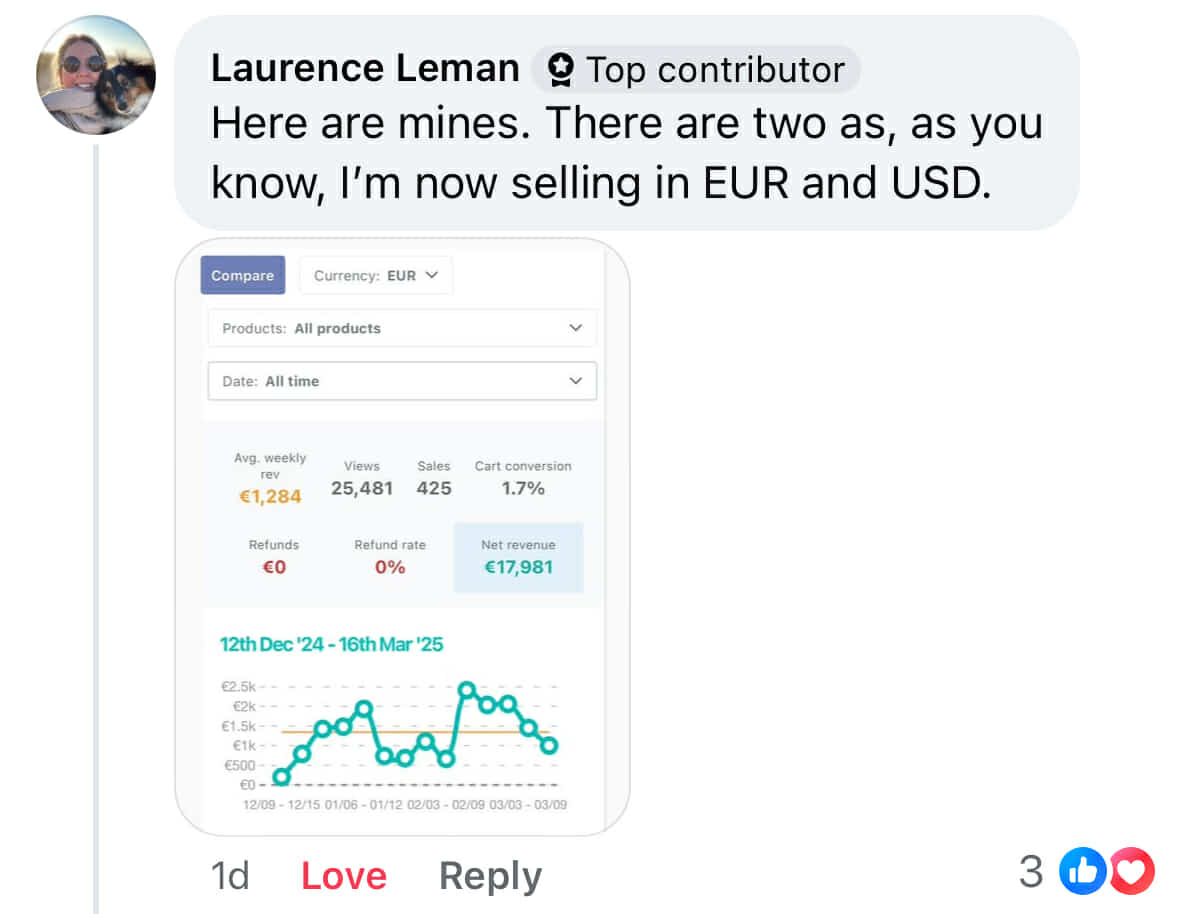Click the Avg. weekly rev €1,284 value
The height and width of the screenshot is (914, 1179).
tap(270, 496)
